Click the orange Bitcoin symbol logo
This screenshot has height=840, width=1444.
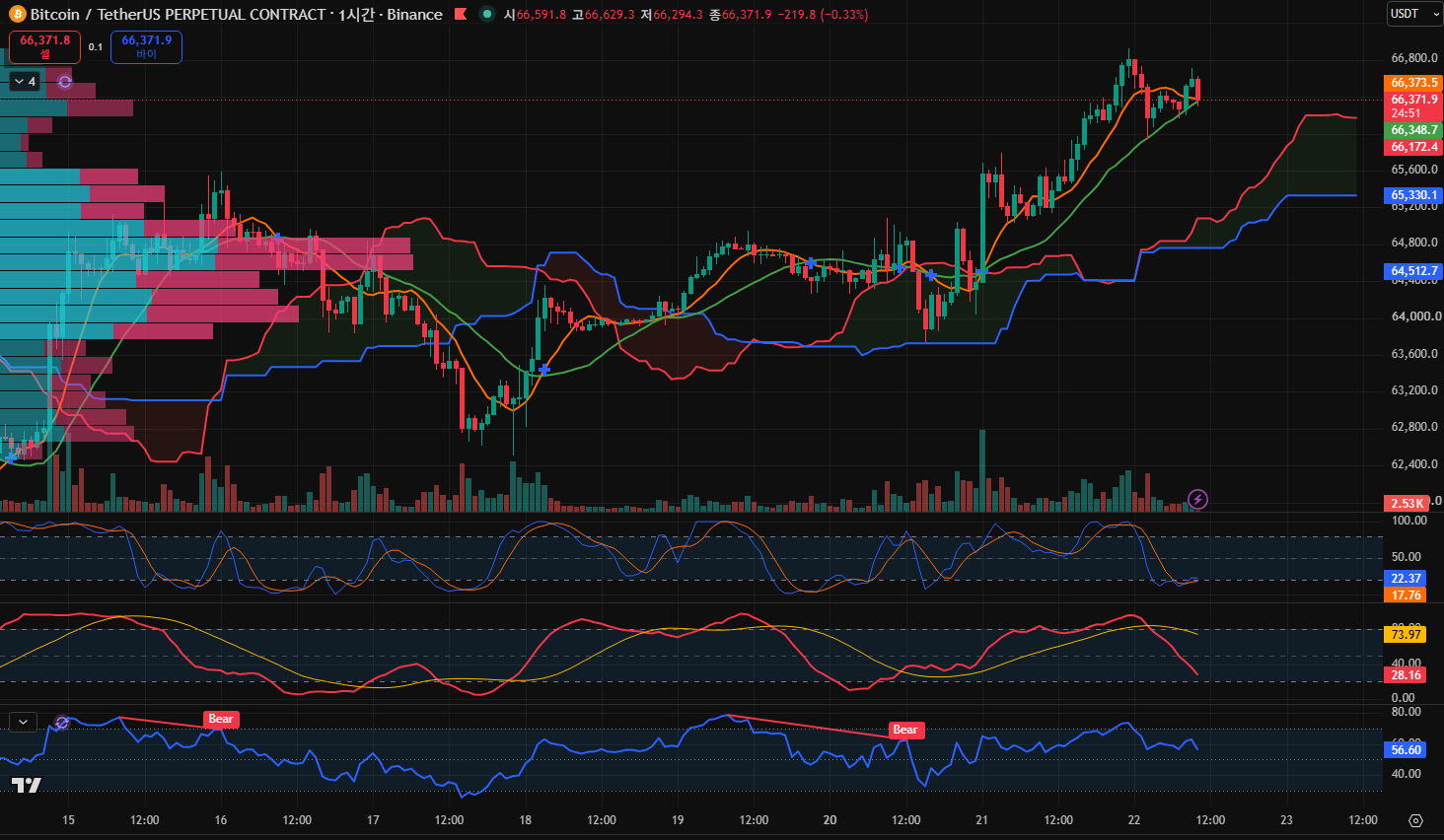(x=17, y=14)
